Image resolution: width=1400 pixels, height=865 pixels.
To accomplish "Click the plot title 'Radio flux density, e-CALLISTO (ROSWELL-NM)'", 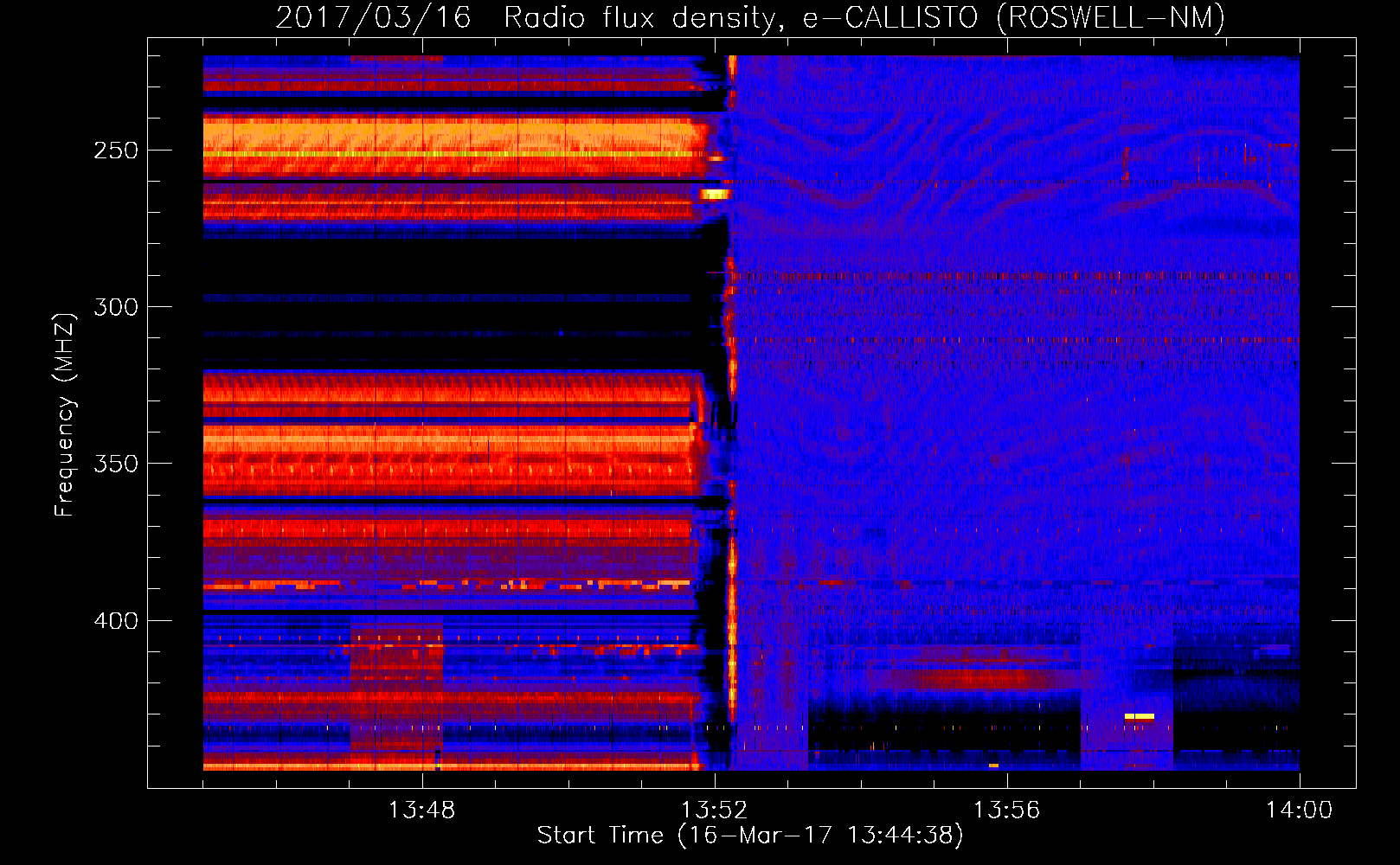I will (864, 17).
